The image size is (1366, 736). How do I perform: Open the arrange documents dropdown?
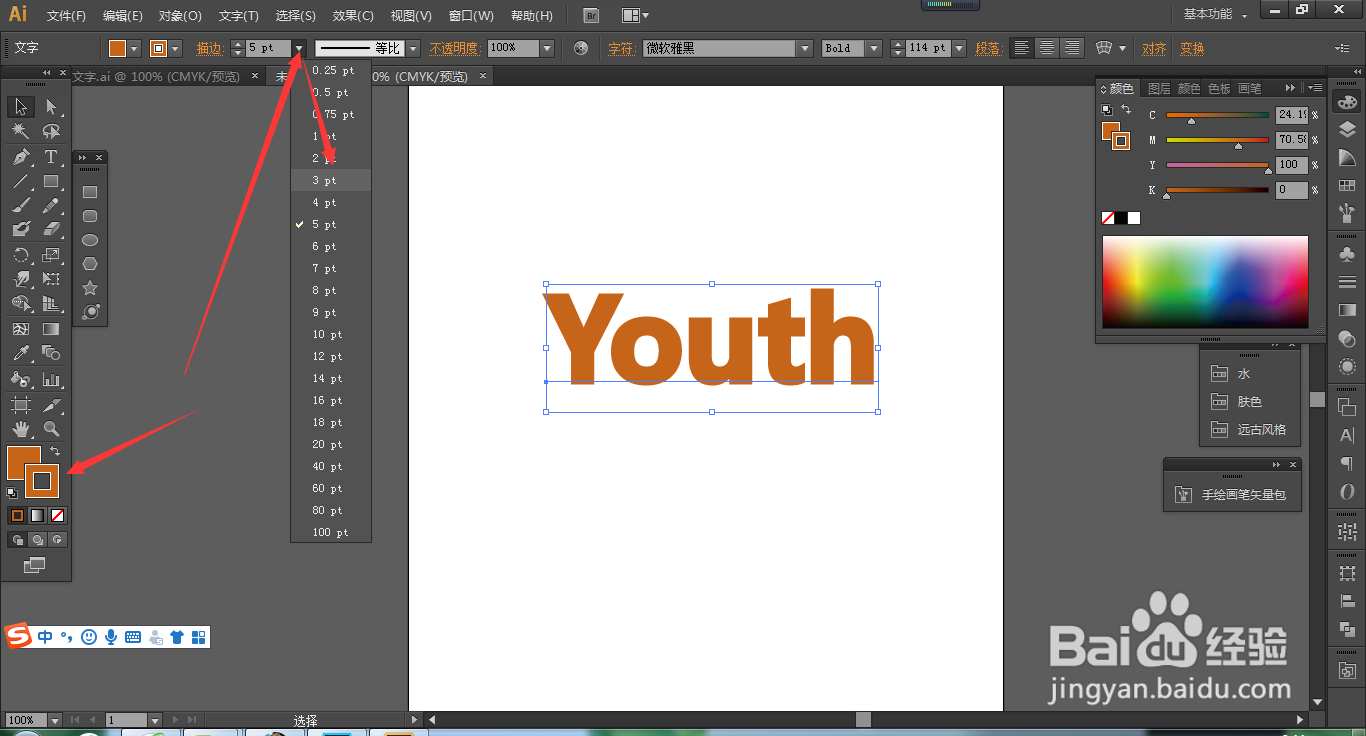pyautogui.click(x=635, y=15)
